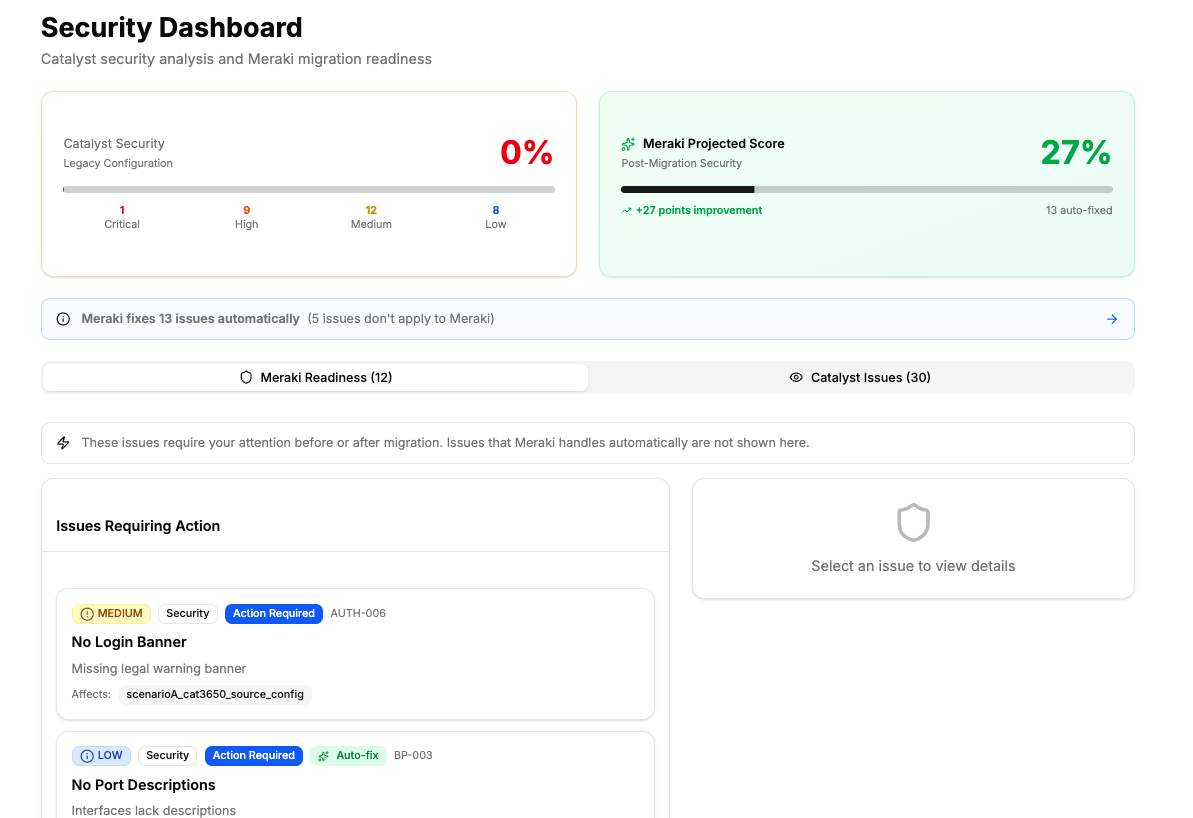Click the Security tag on the AUTH-006 issue
The width and height of the screenshot is (1193, 818).
tap(188, 614)
